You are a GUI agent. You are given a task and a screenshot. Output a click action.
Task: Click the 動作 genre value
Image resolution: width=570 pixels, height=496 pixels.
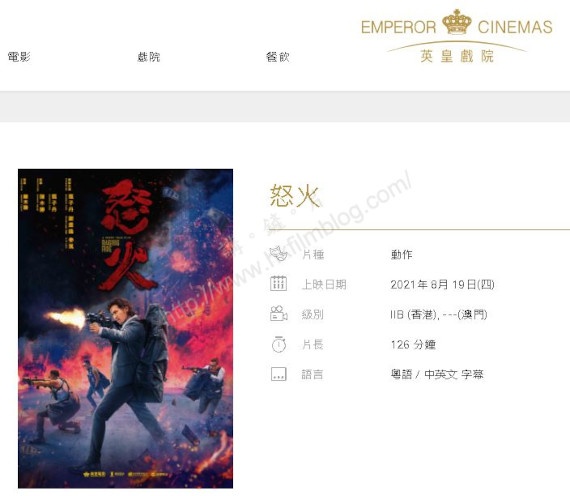[401, 254]
